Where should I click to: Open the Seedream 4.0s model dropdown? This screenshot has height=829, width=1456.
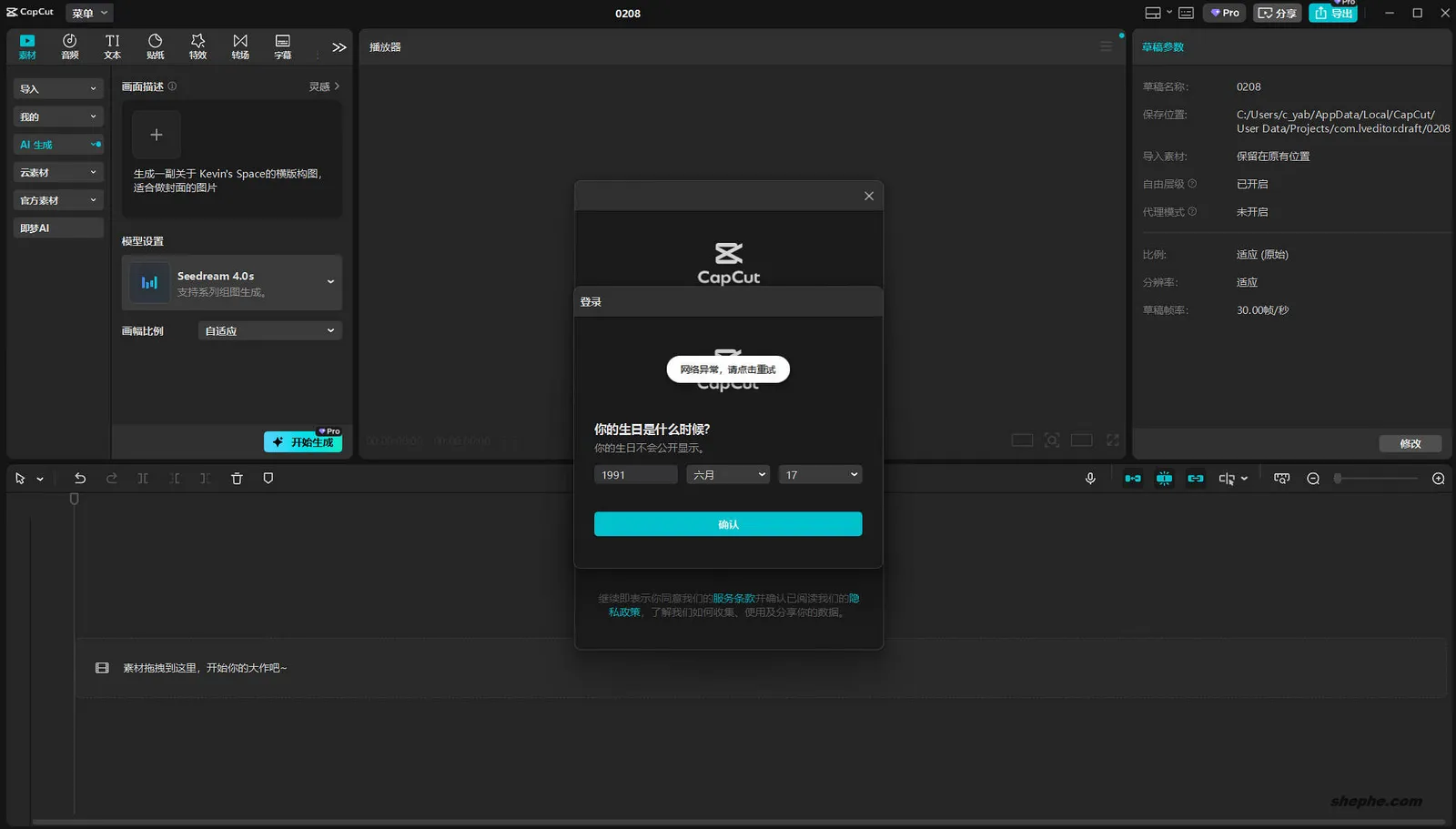(332, 282)
